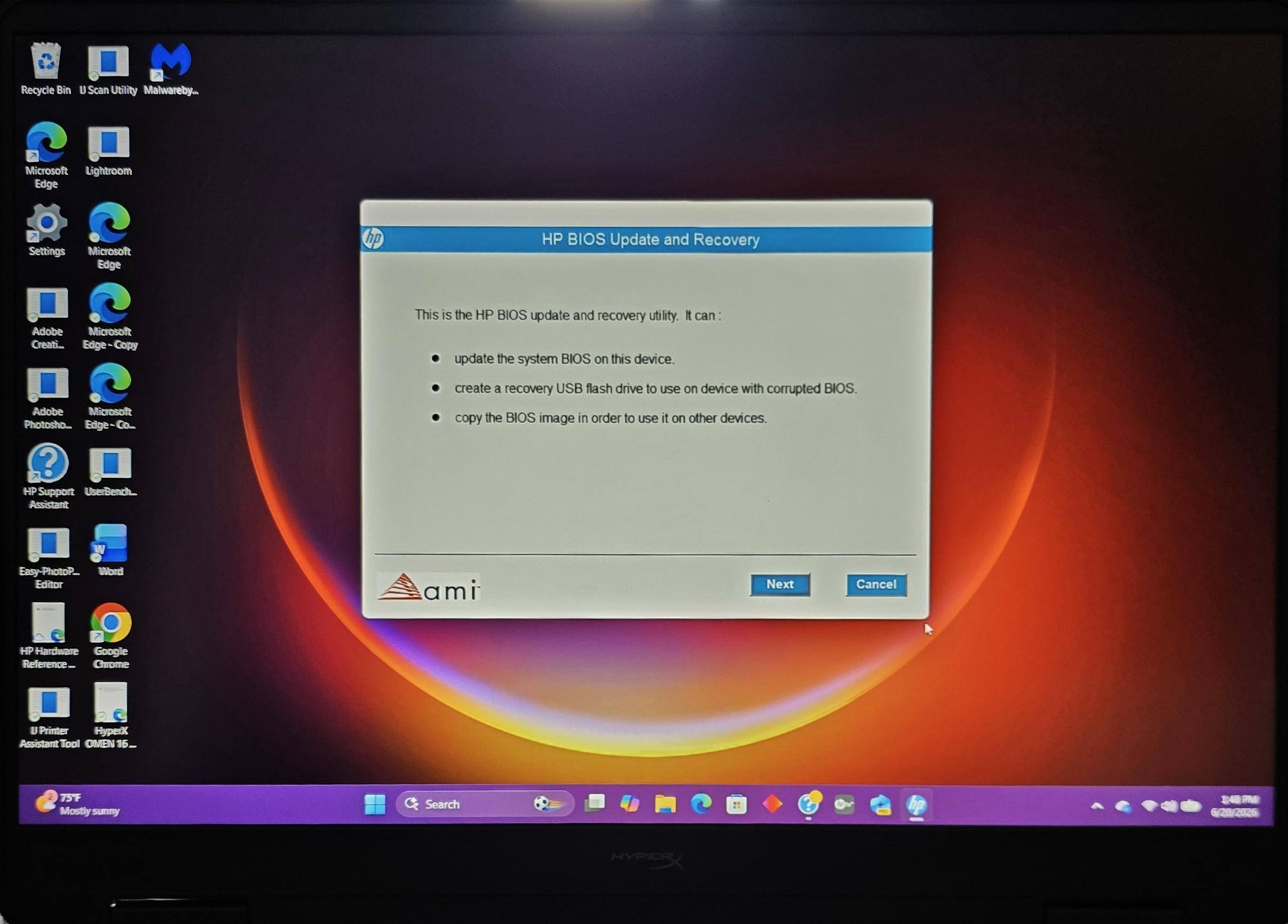The width and height of the screenshot is (1288, 924).
Task: Open Microsoft Store from the taskbar
Action: 736,804
